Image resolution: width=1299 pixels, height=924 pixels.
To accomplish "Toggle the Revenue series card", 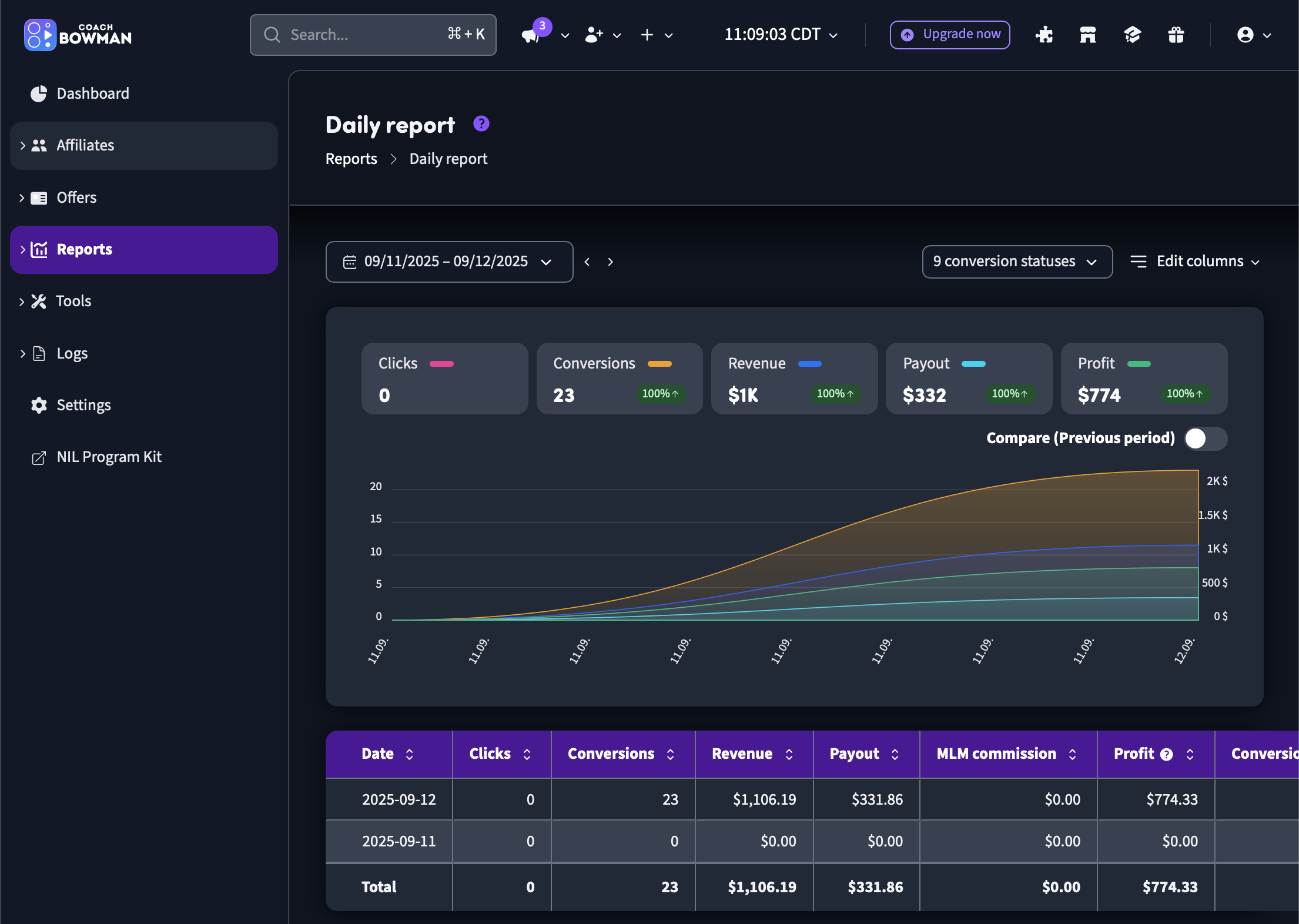I will point(794,378).
